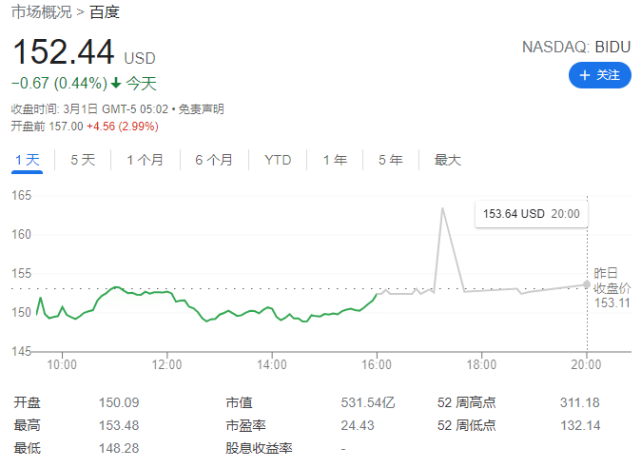Viewport: 641px width, 468px height.
Task: Switch to the 6 个月 range tab
Action: [214, 160]
